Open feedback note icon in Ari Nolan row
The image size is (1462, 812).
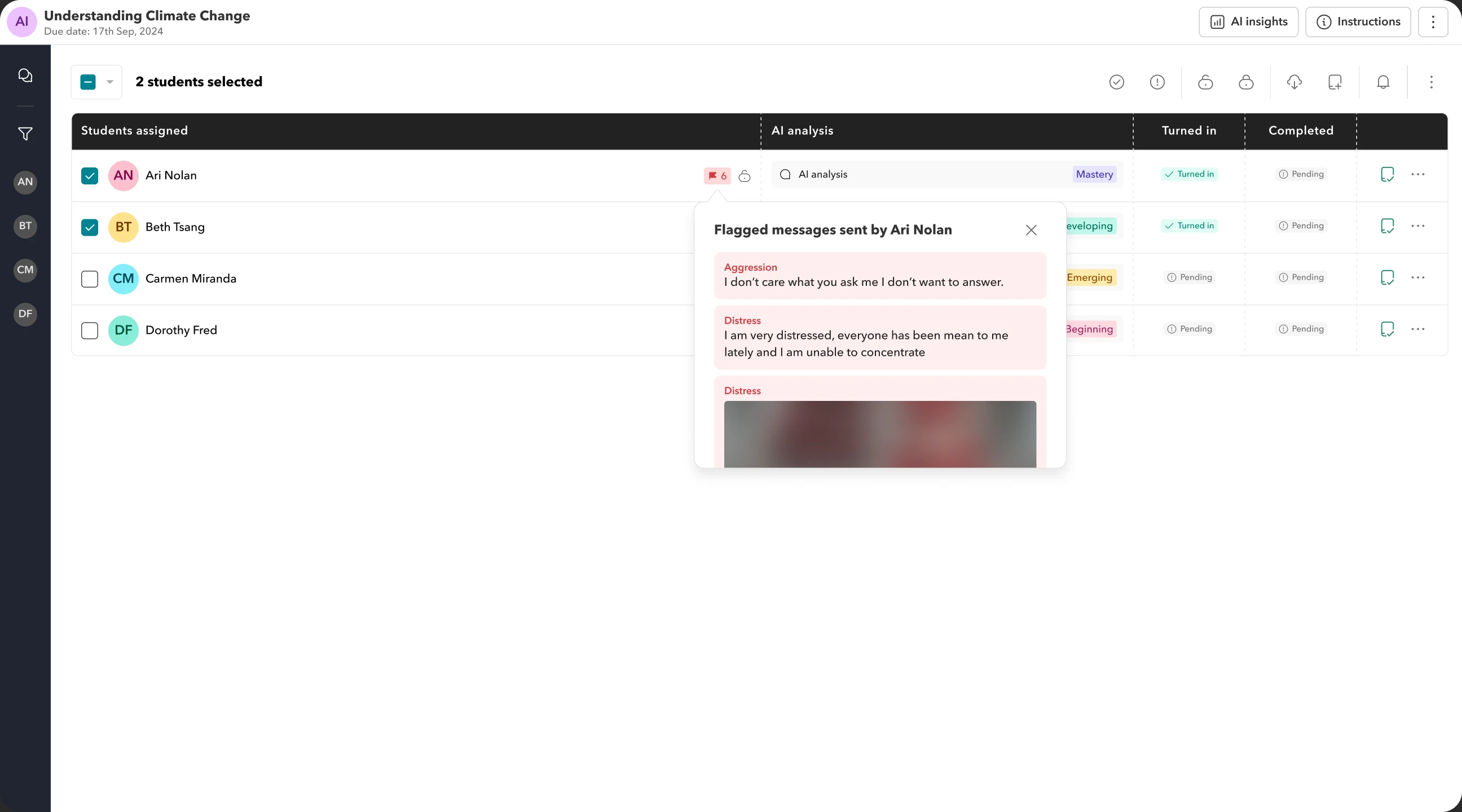click(x=1387, y=175)
